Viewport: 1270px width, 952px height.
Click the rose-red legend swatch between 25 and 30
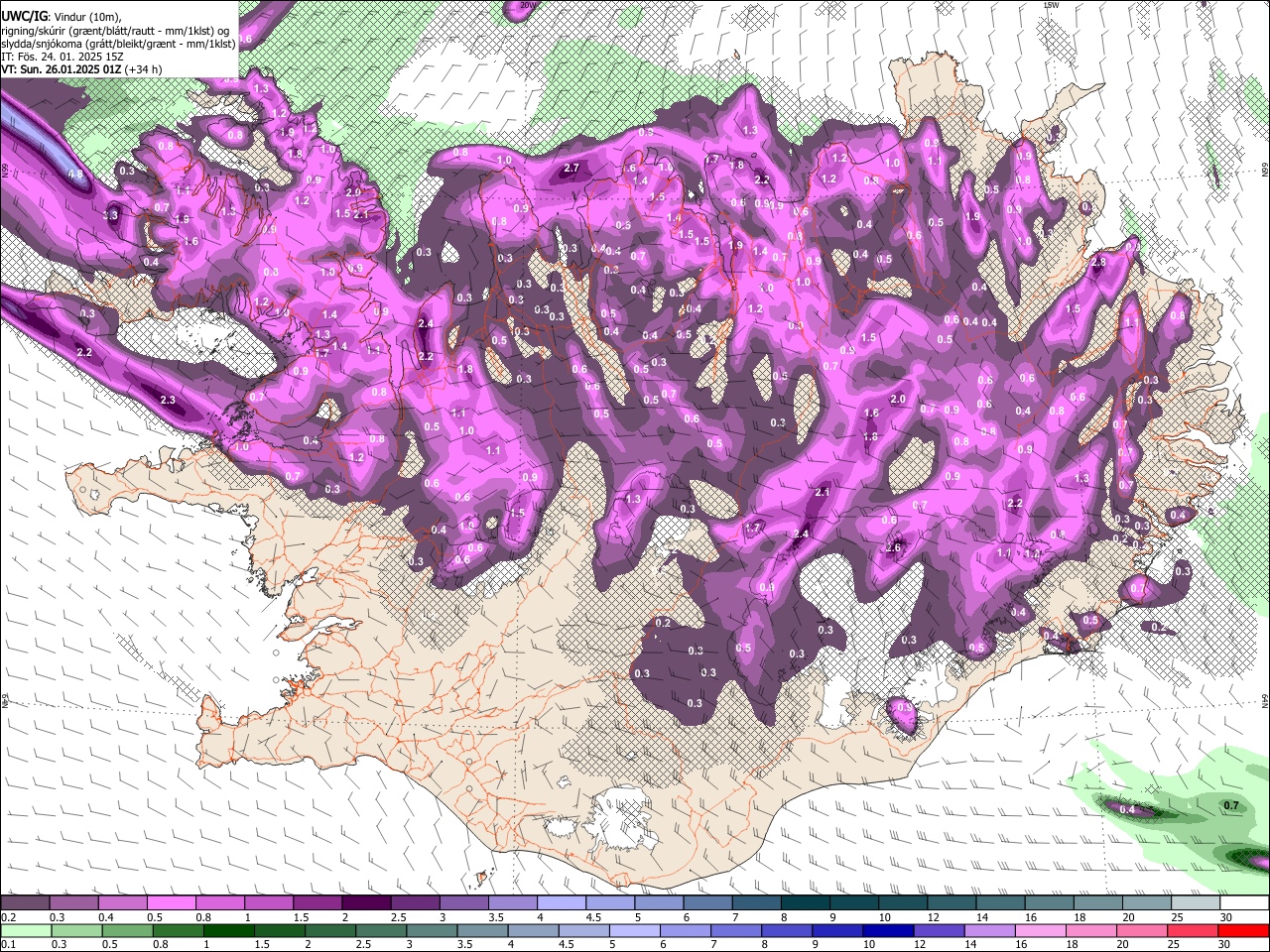pyautogui.click(x=1195, y=930)
